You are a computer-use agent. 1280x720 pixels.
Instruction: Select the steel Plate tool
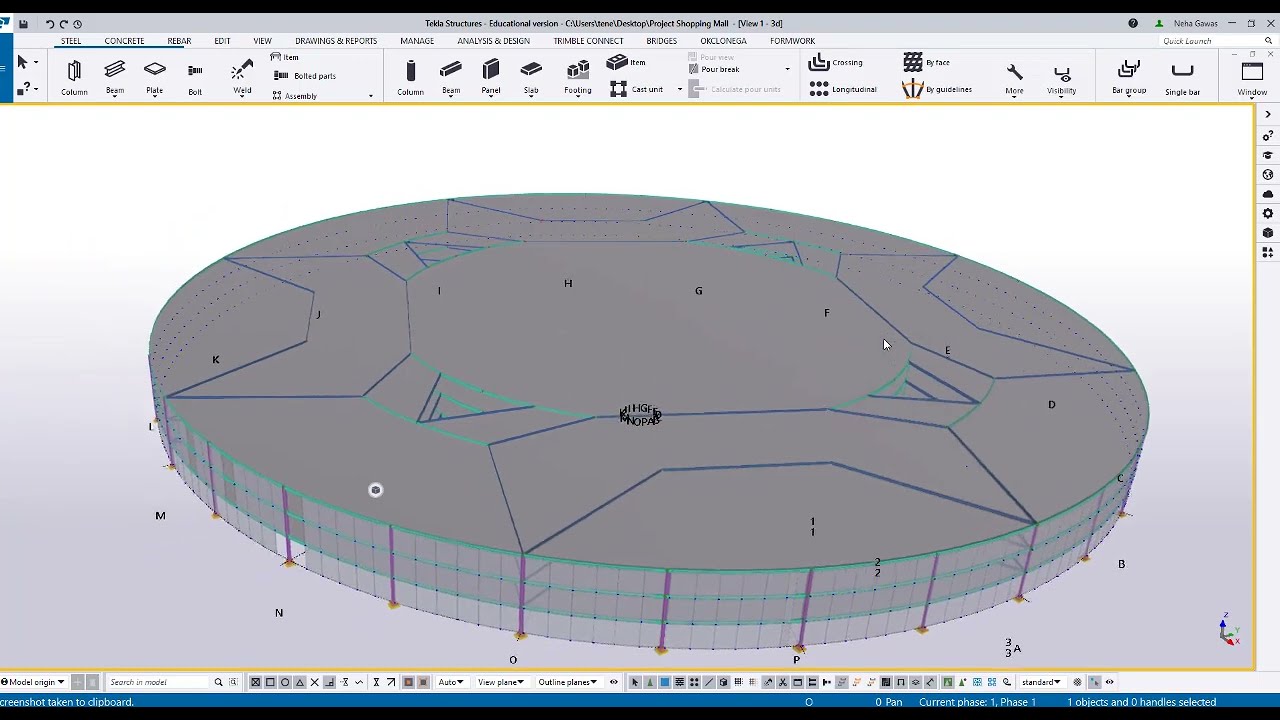[154, 78]
